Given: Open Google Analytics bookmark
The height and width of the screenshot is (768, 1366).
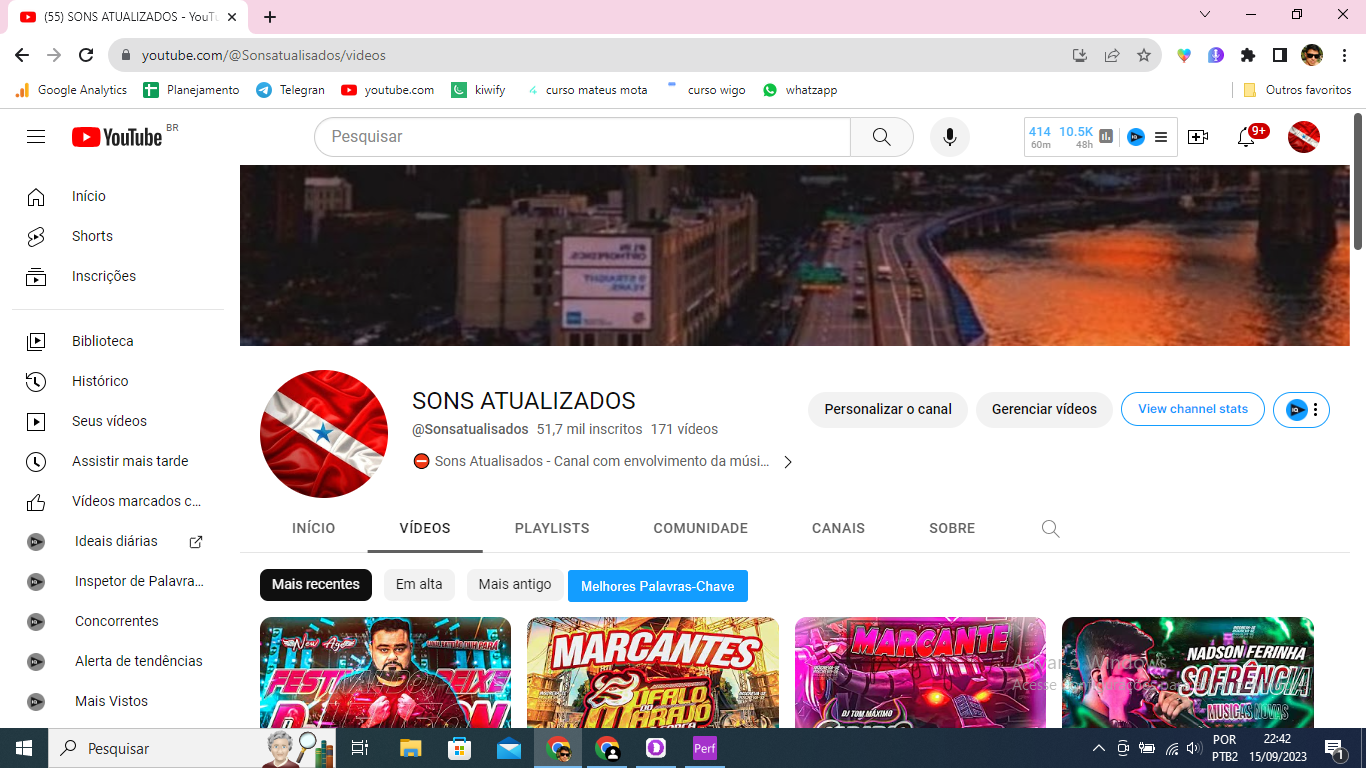Looking at the screenshot, I should (x=71, y=90).
